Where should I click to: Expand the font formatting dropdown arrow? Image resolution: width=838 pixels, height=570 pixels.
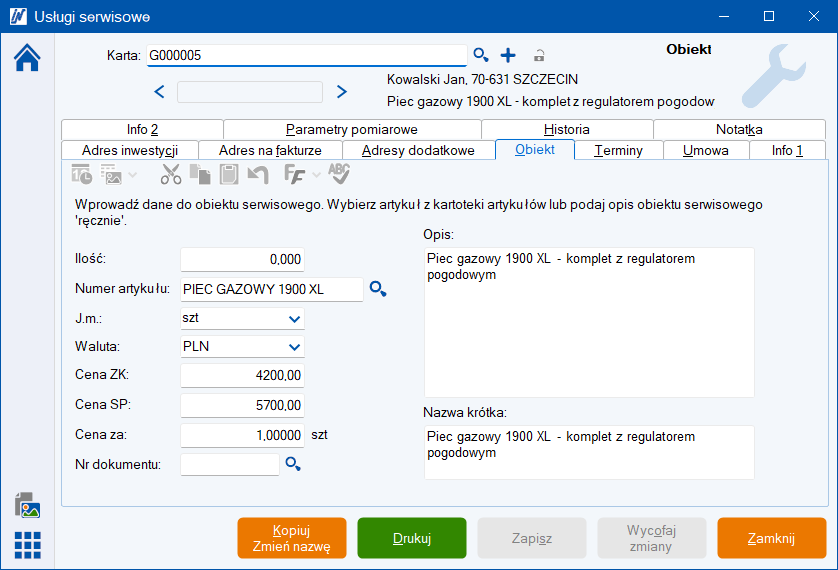pyautogui.click(x=317, y=175)
